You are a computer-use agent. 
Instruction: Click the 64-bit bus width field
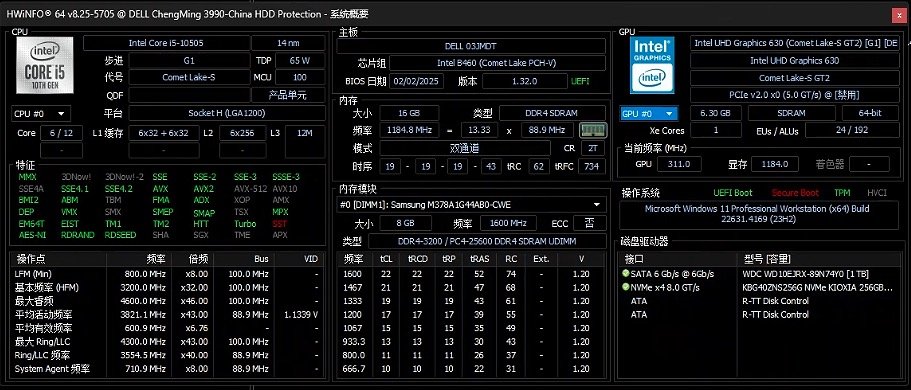870,113
